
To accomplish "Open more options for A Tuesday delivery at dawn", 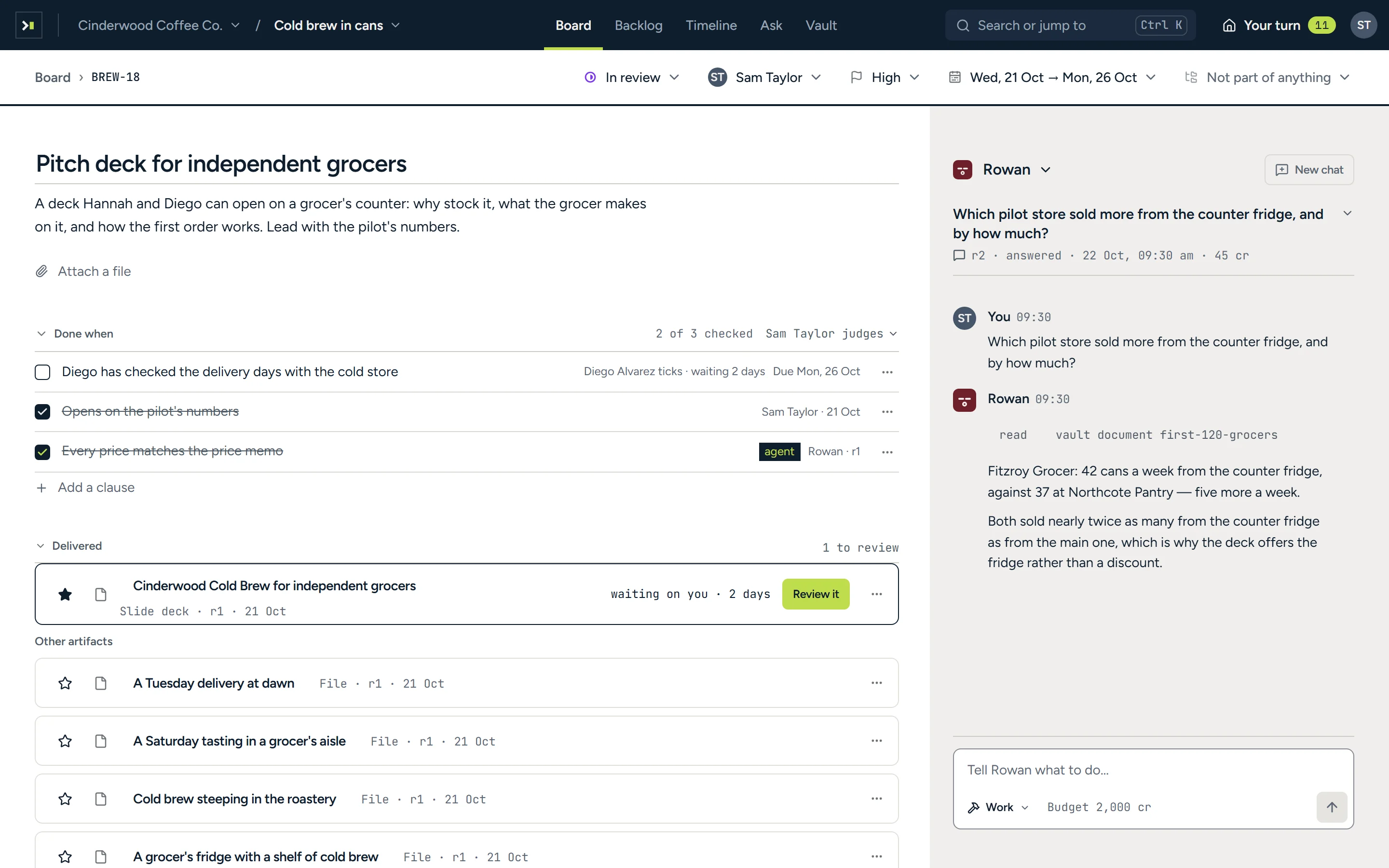I will coord(876,683).
